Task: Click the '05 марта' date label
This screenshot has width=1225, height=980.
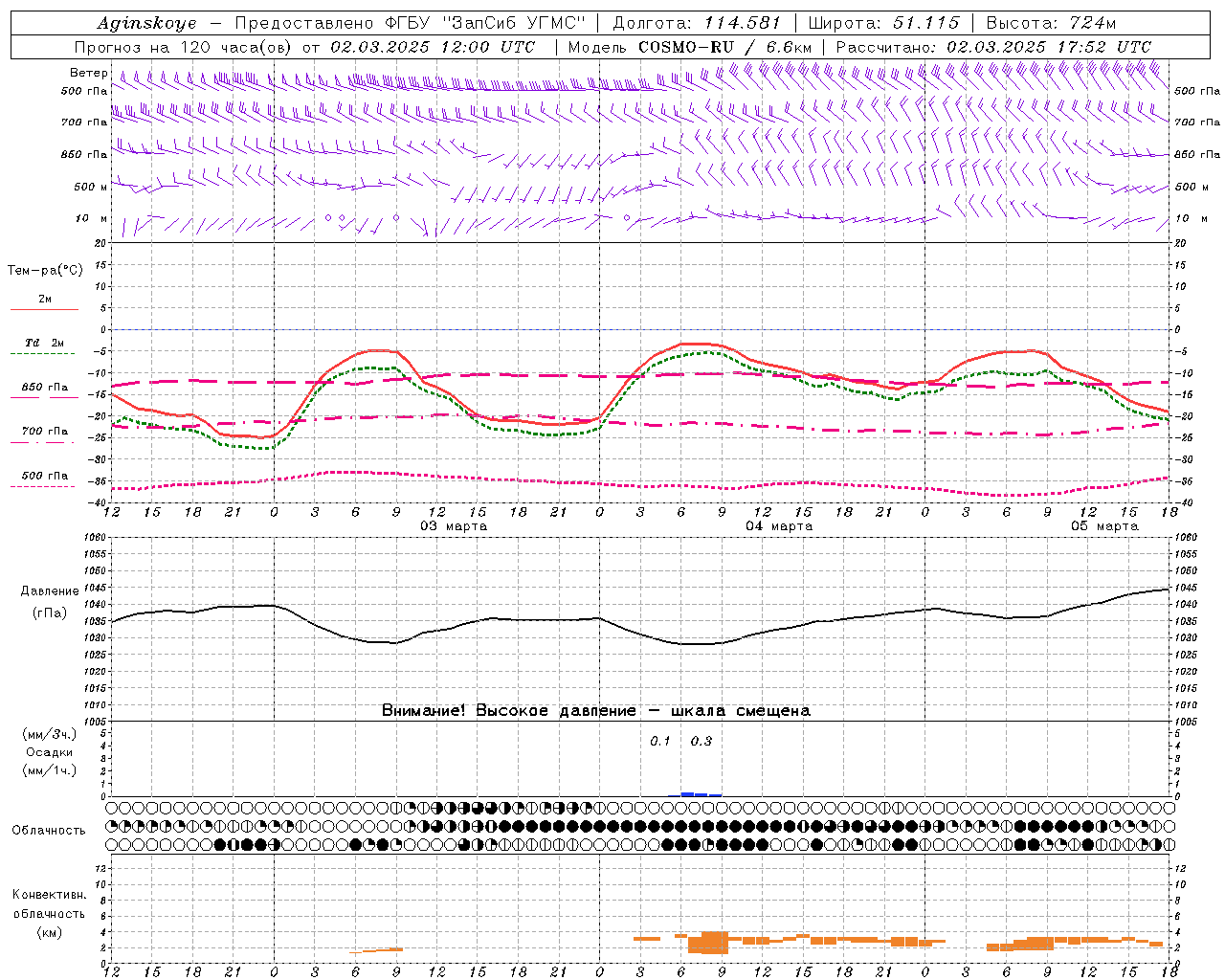Action: tap(1104, 526)
